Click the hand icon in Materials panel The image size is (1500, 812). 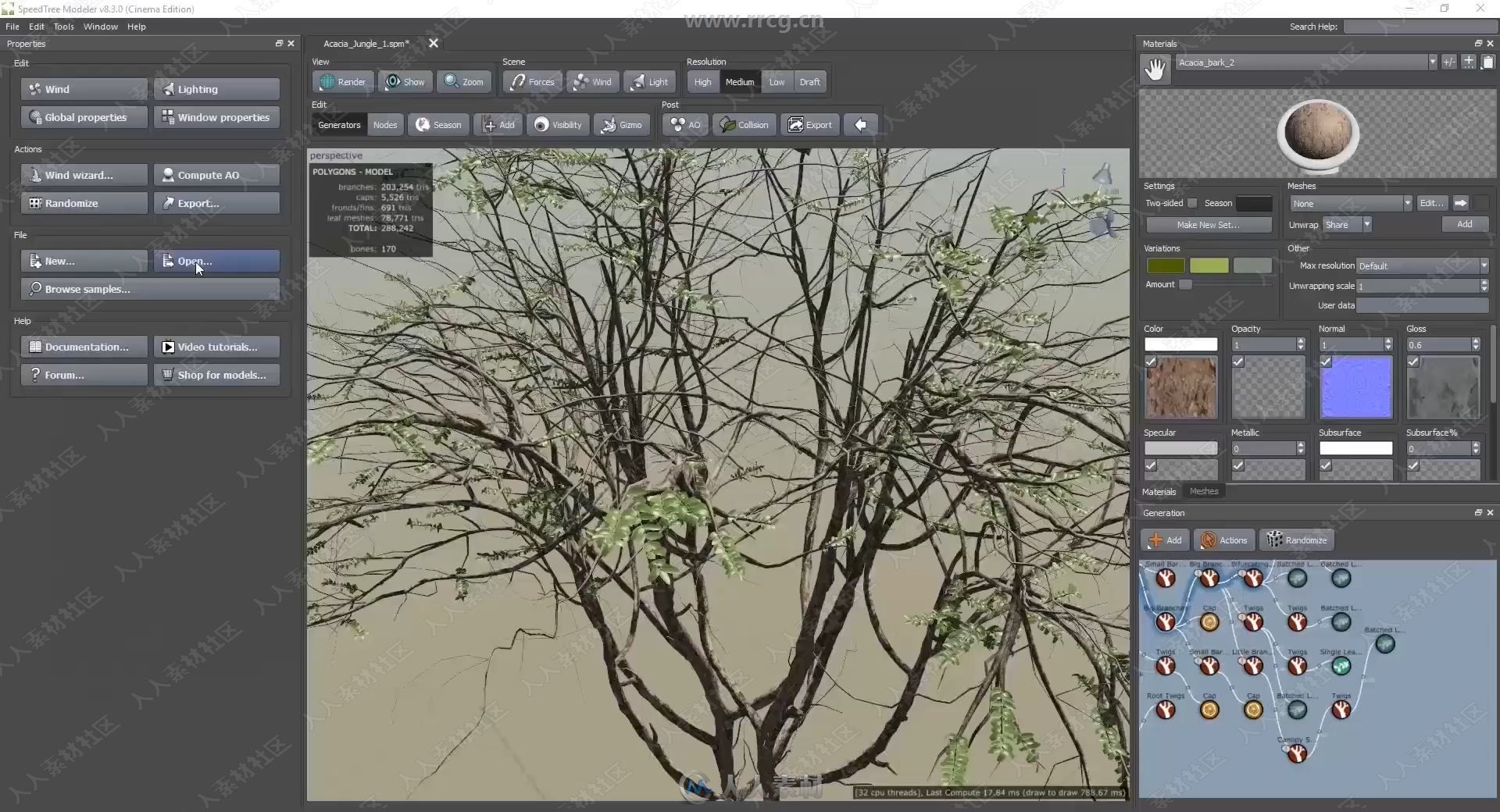pos(1155,69)
